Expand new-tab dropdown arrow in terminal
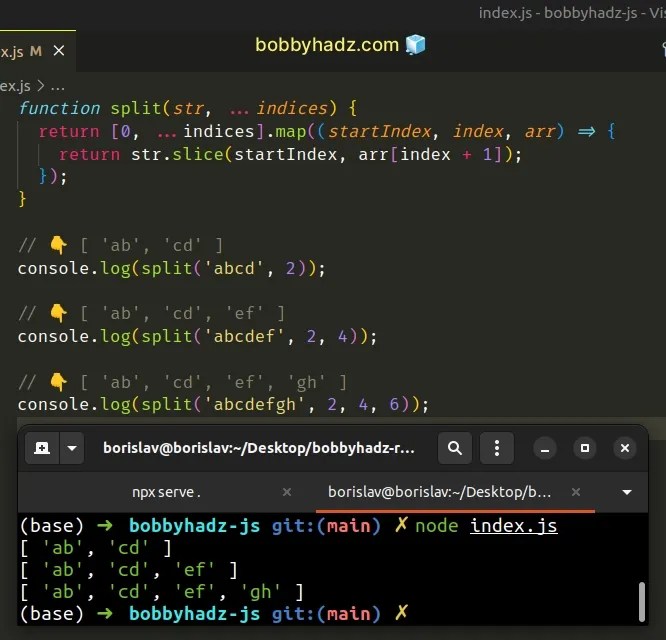 pyautogui.click(x=72, y=448)
